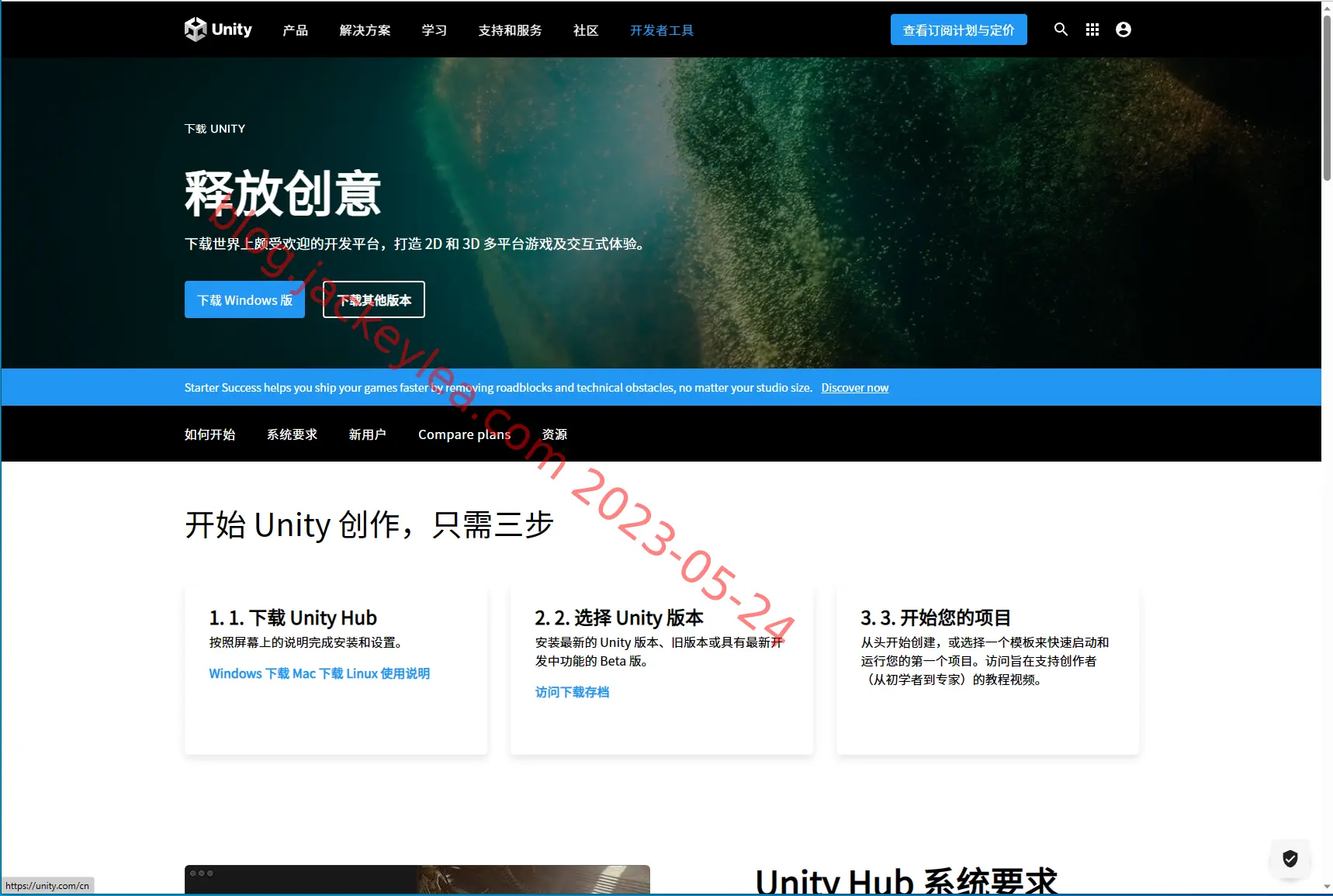This screenshot has width=1333, height=896.
Task: Click the Unity logo in header
Action: pos(218,29)
